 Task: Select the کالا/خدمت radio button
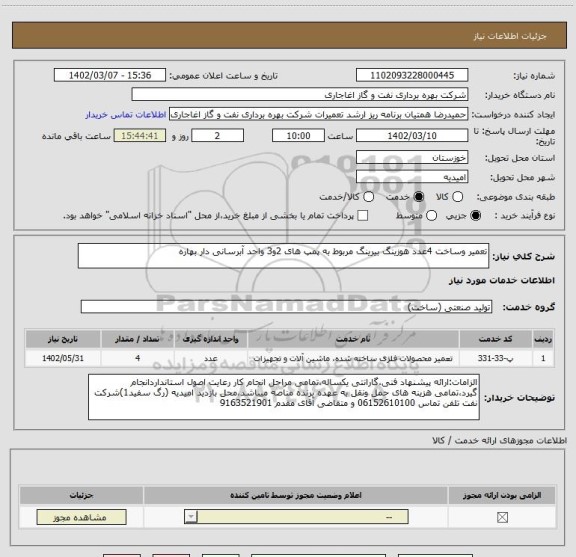click(368, 197)
